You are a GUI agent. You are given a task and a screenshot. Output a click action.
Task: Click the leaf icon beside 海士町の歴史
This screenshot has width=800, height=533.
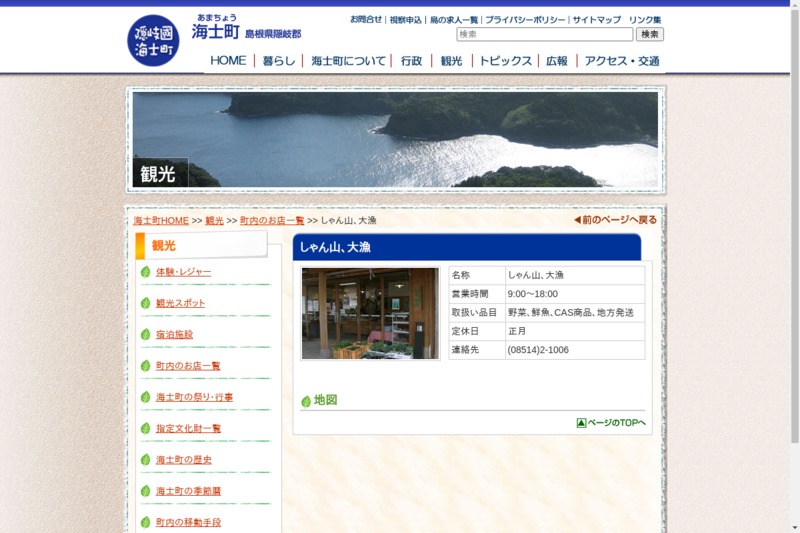click(145, 460)
